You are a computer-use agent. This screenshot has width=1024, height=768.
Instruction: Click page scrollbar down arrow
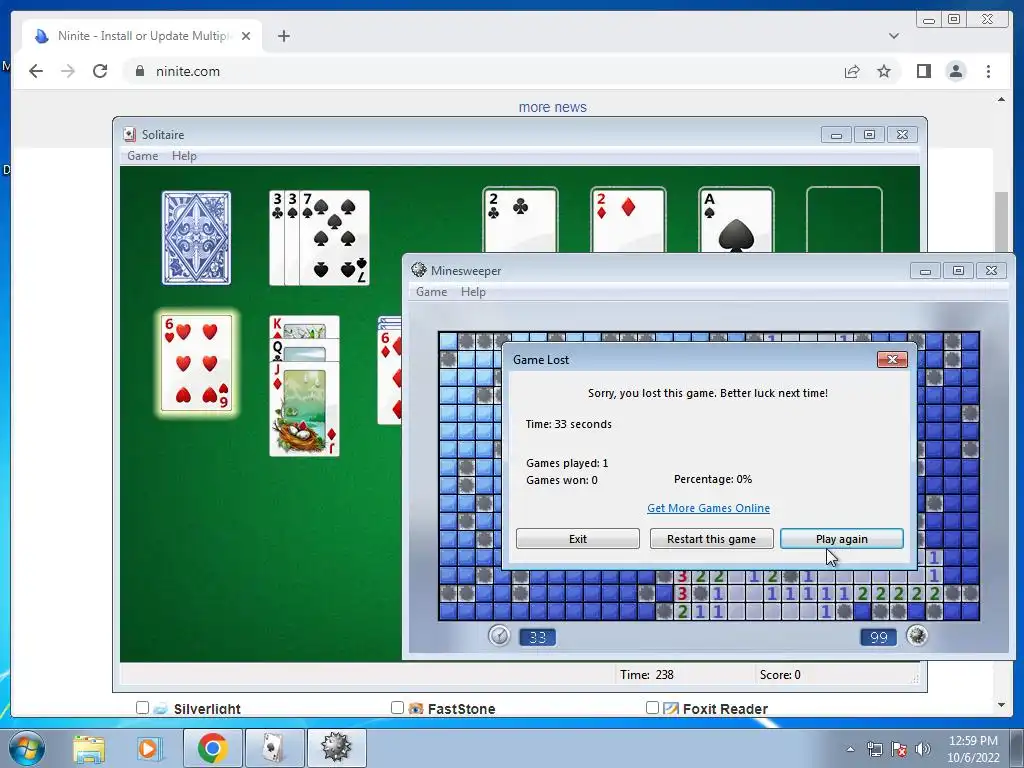pyautogui.click(x=1001, y=705)
